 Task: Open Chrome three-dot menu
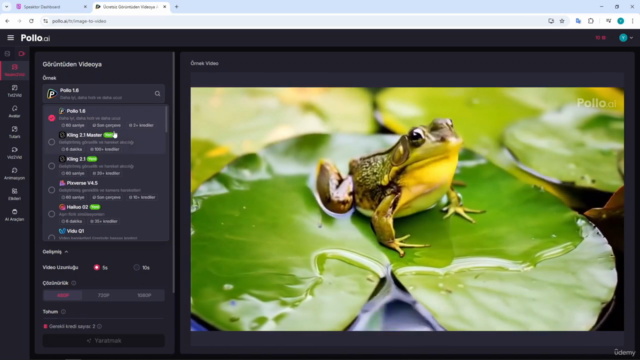(x=632, y=21)
